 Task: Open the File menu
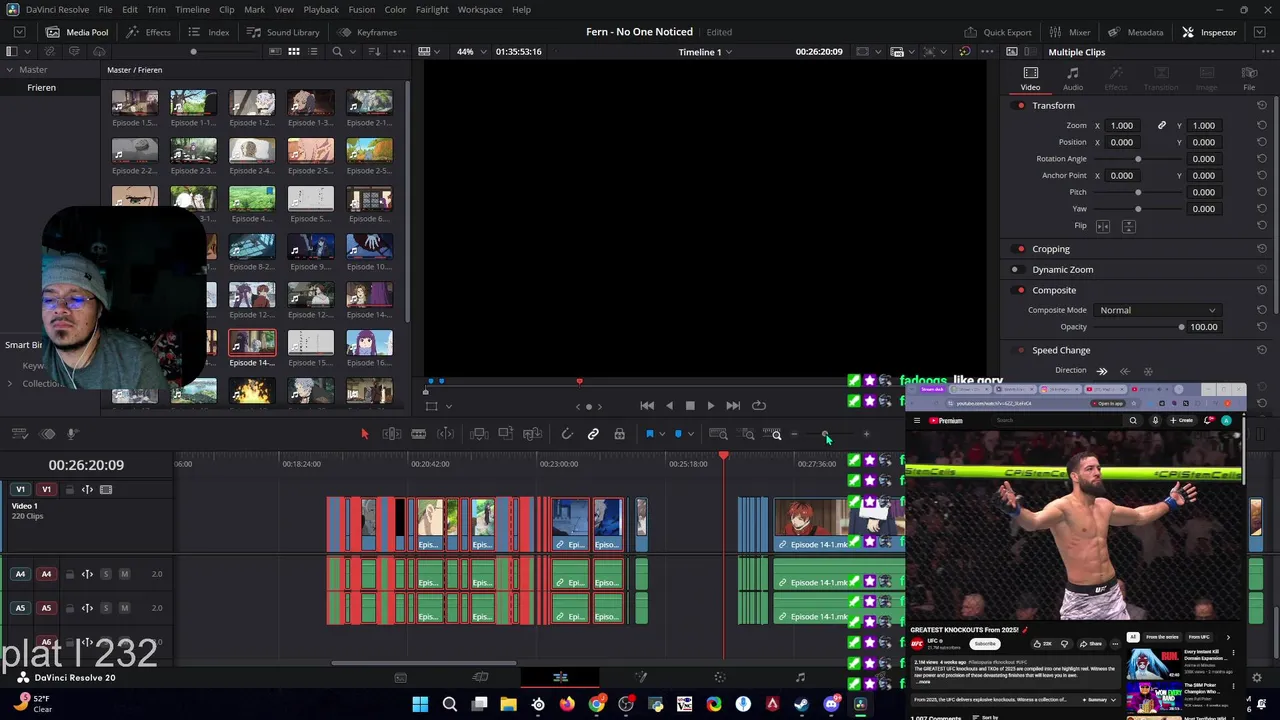point(105,9)
